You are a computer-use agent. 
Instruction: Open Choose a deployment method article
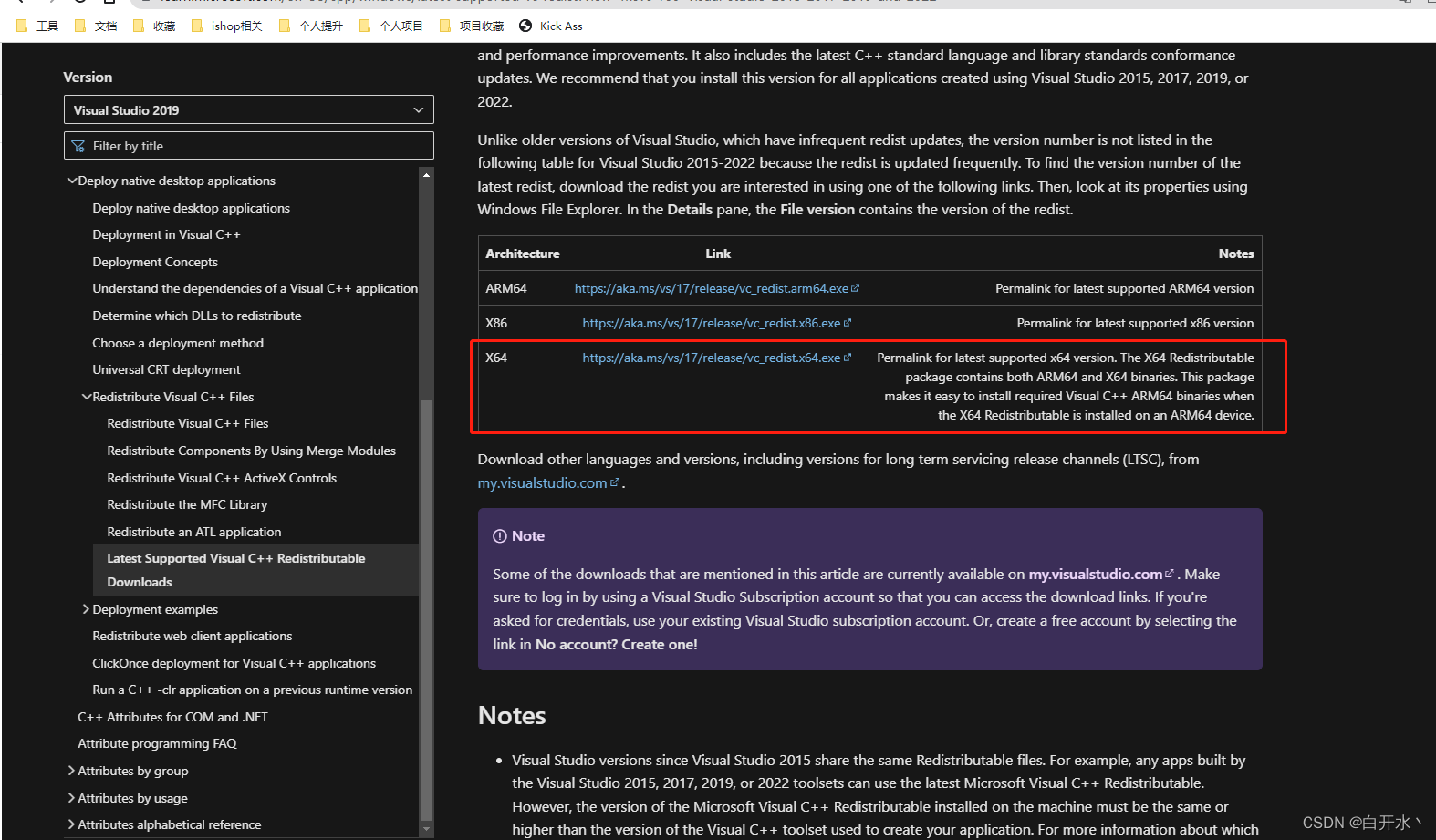coord(178,343)
